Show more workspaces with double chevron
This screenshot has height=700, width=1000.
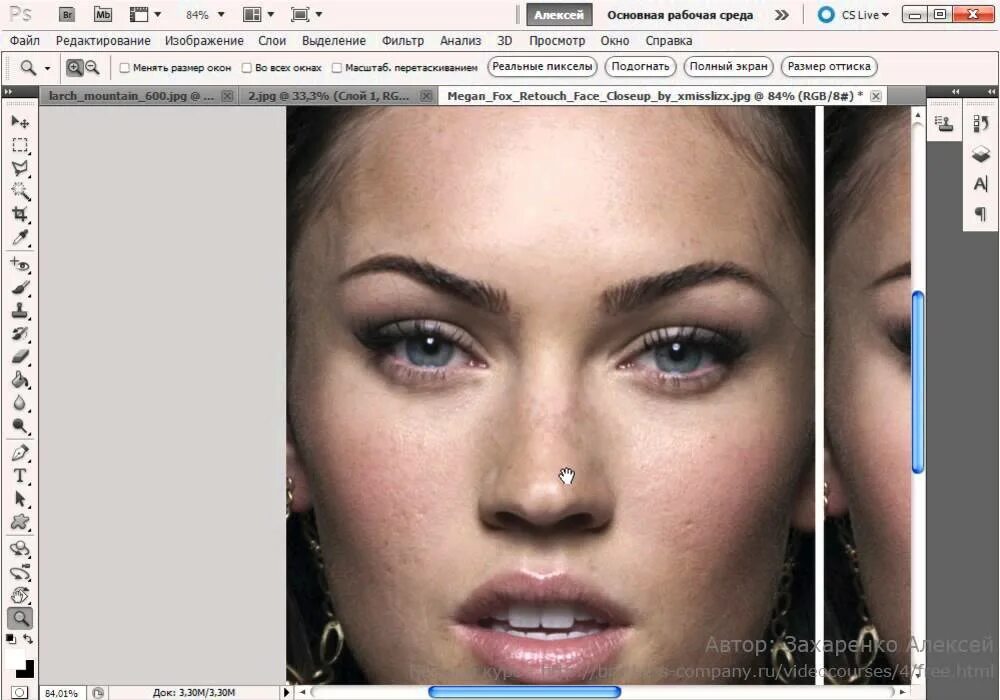(782, 15)
